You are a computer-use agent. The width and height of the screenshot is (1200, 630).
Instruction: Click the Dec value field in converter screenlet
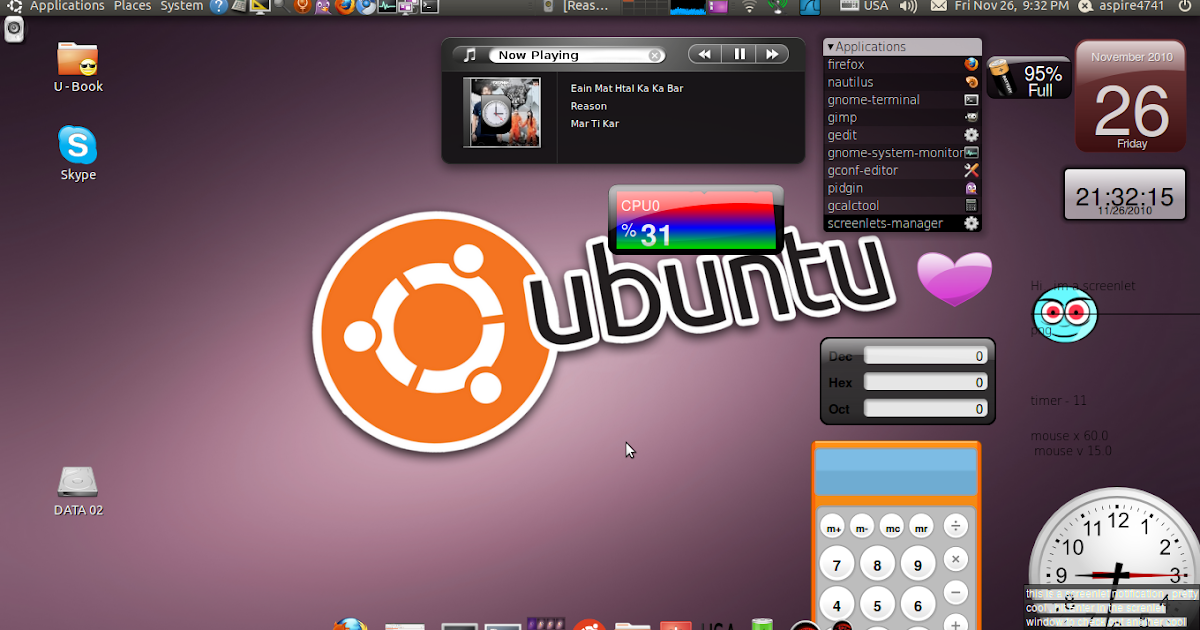(x=926, y=356)
